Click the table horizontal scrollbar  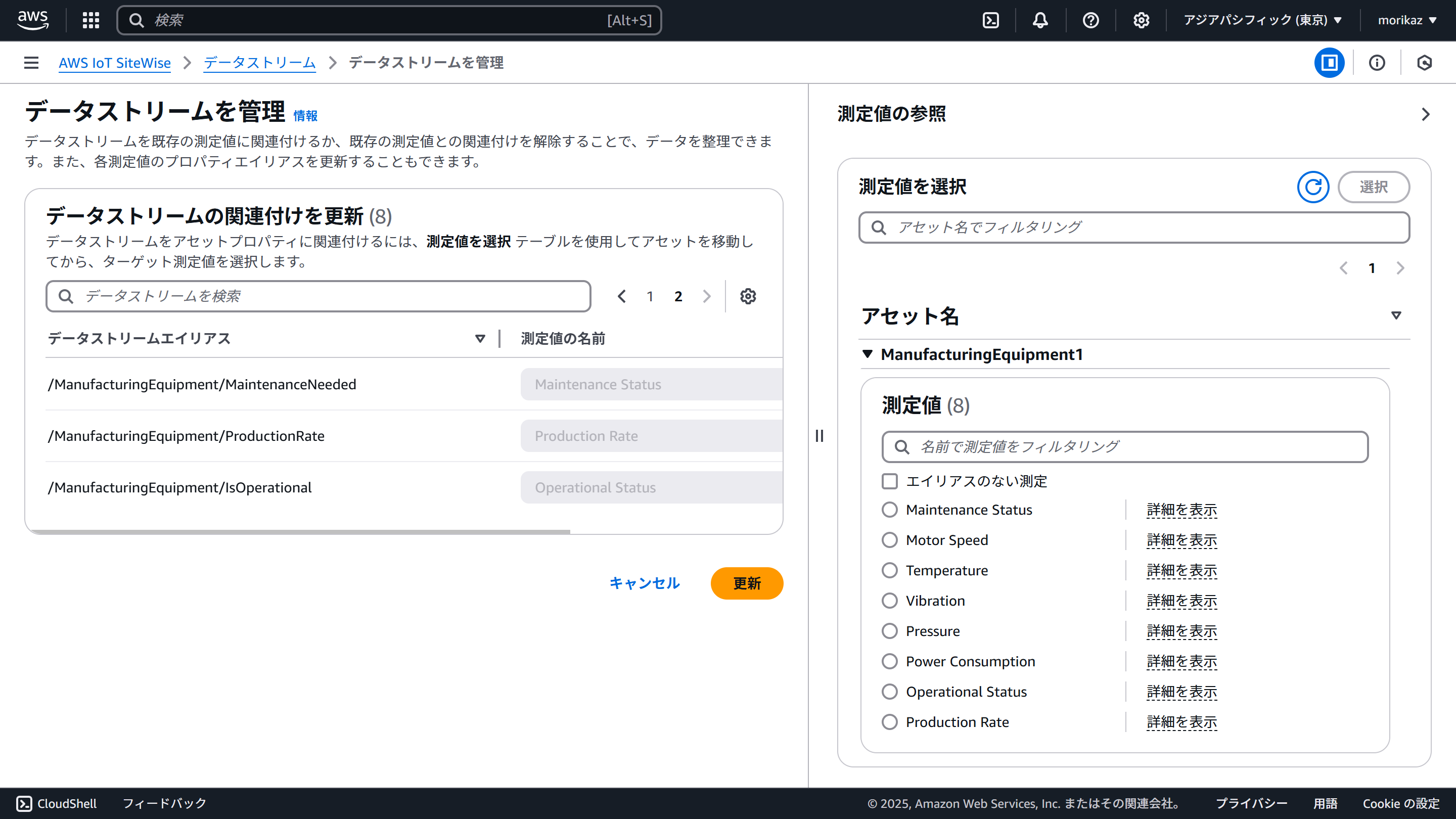pyautogui.click(x=300, y=532)
